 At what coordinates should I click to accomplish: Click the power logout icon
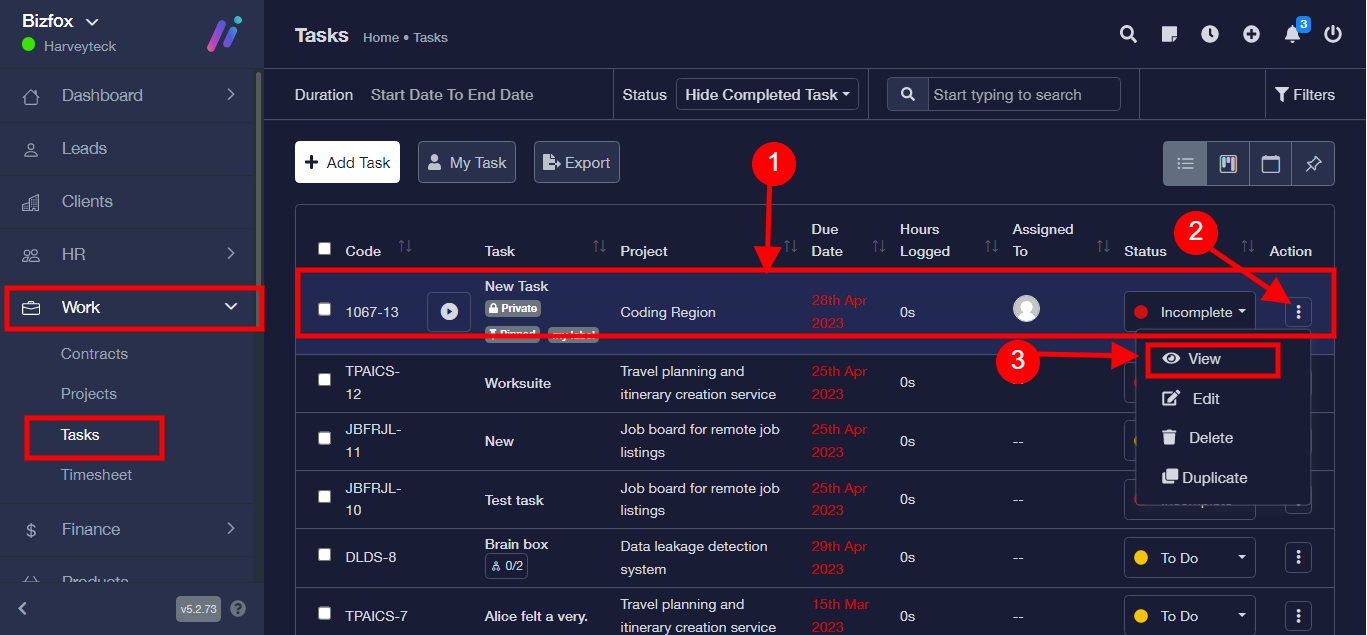[1333, 34]
